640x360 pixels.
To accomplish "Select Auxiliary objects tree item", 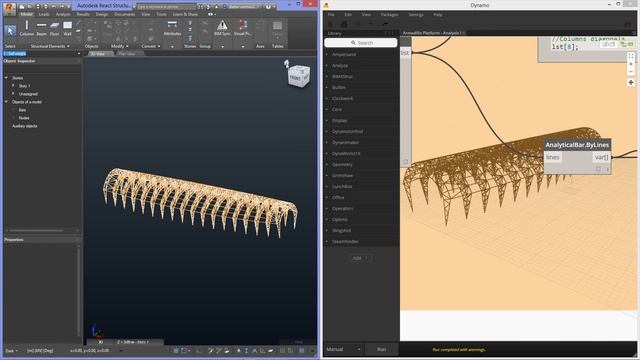I will pos(24,126).
